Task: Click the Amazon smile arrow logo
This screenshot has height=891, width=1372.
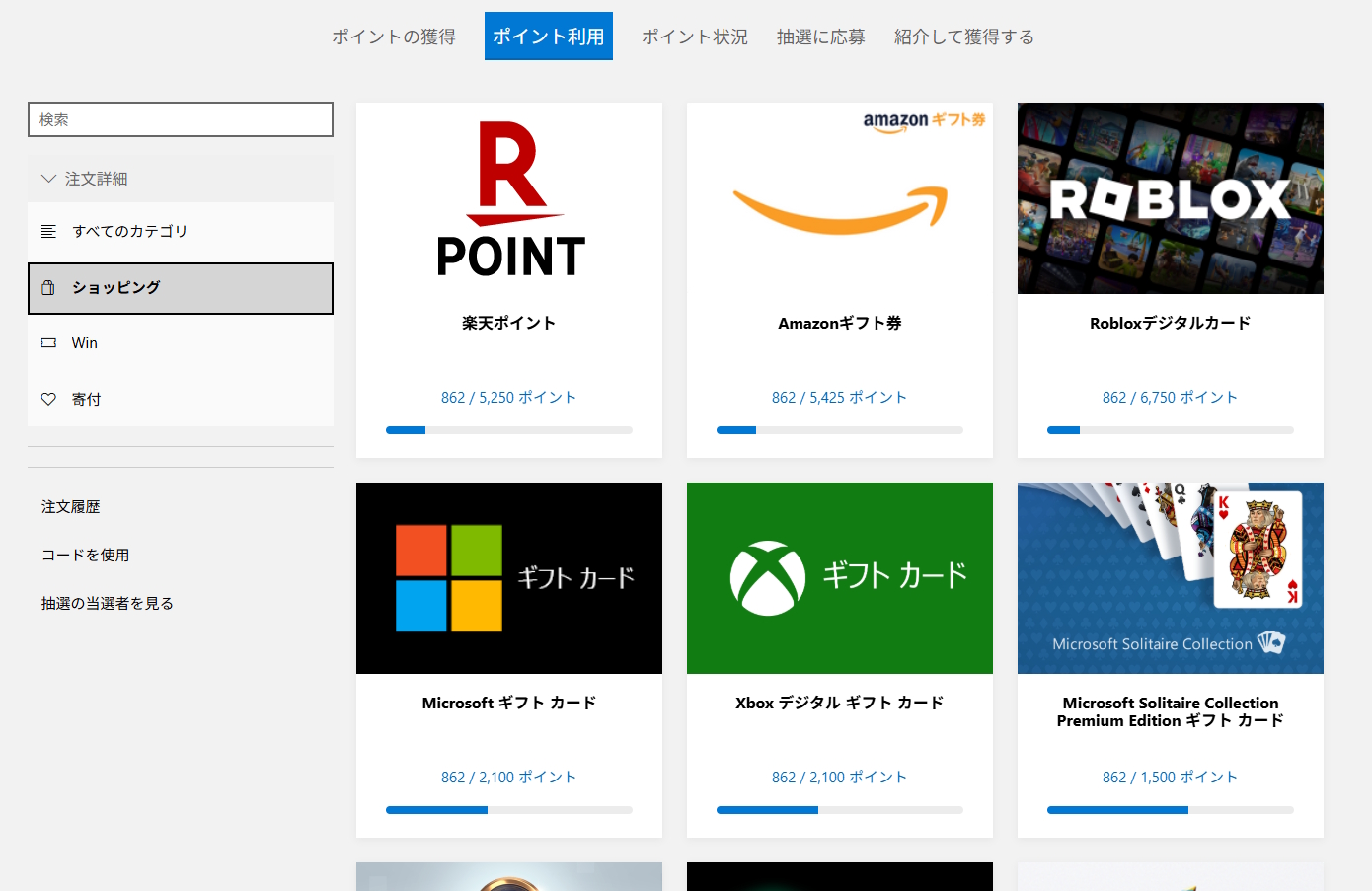Action: pyautogui.click(x=840, y=209)
